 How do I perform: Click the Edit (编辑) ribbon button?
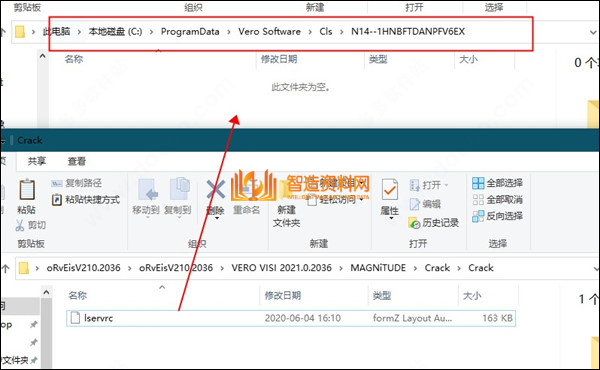point(425,204)
